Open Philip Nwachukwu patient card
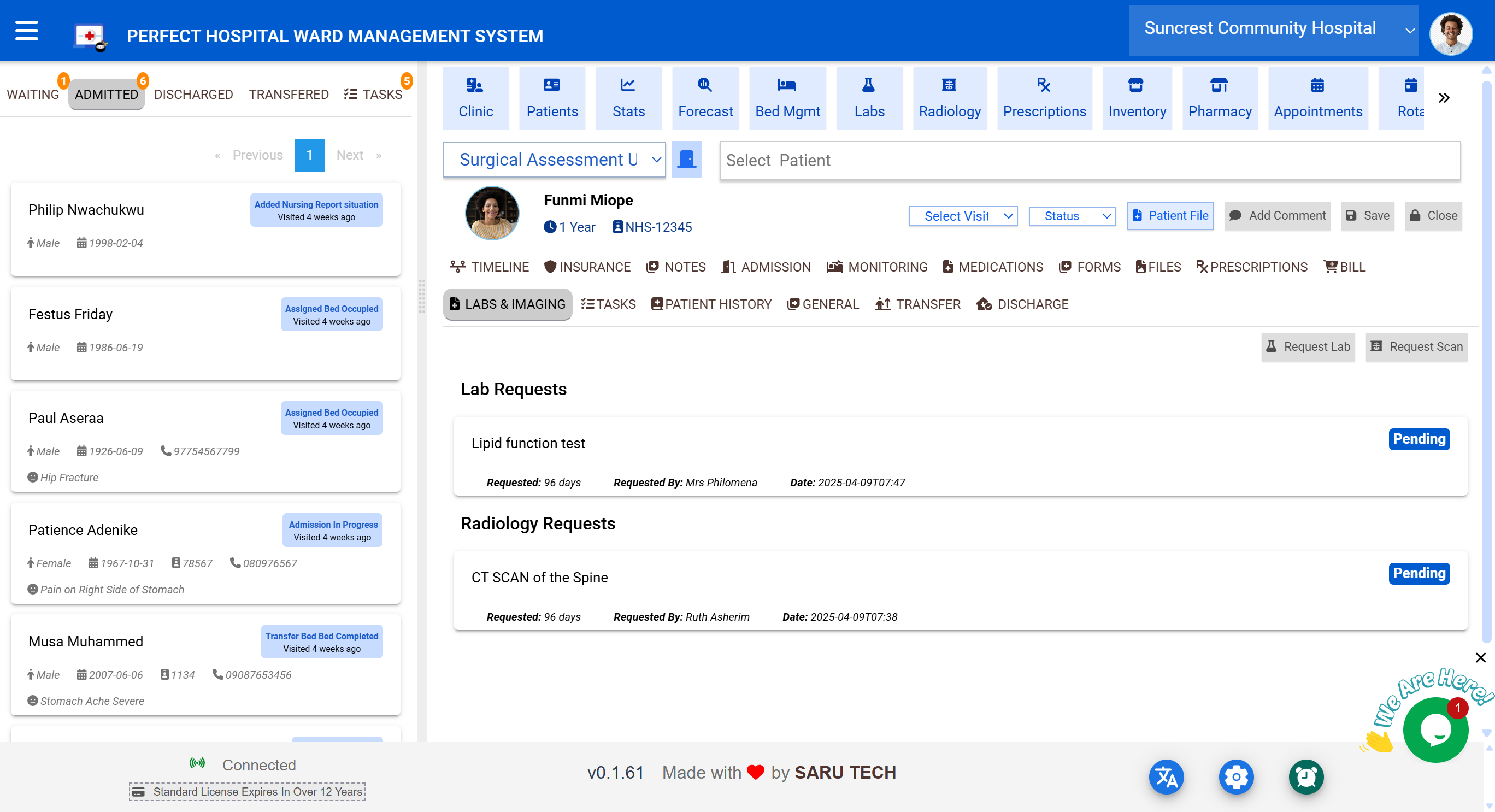The height and width of the screenshot is (812, 1495). 205,230
